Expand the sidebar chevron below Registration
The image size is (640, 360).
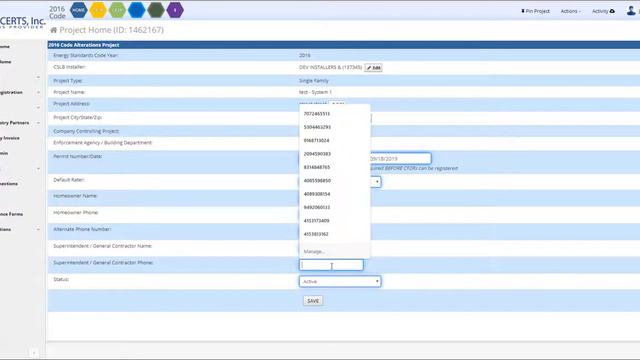tap(38, 108)
